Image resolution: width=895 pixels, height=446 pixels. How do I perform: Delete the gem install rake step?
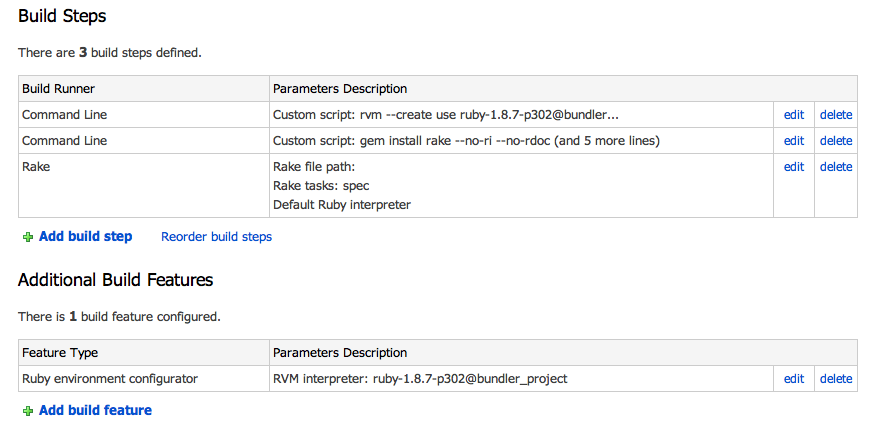point(836,140)
